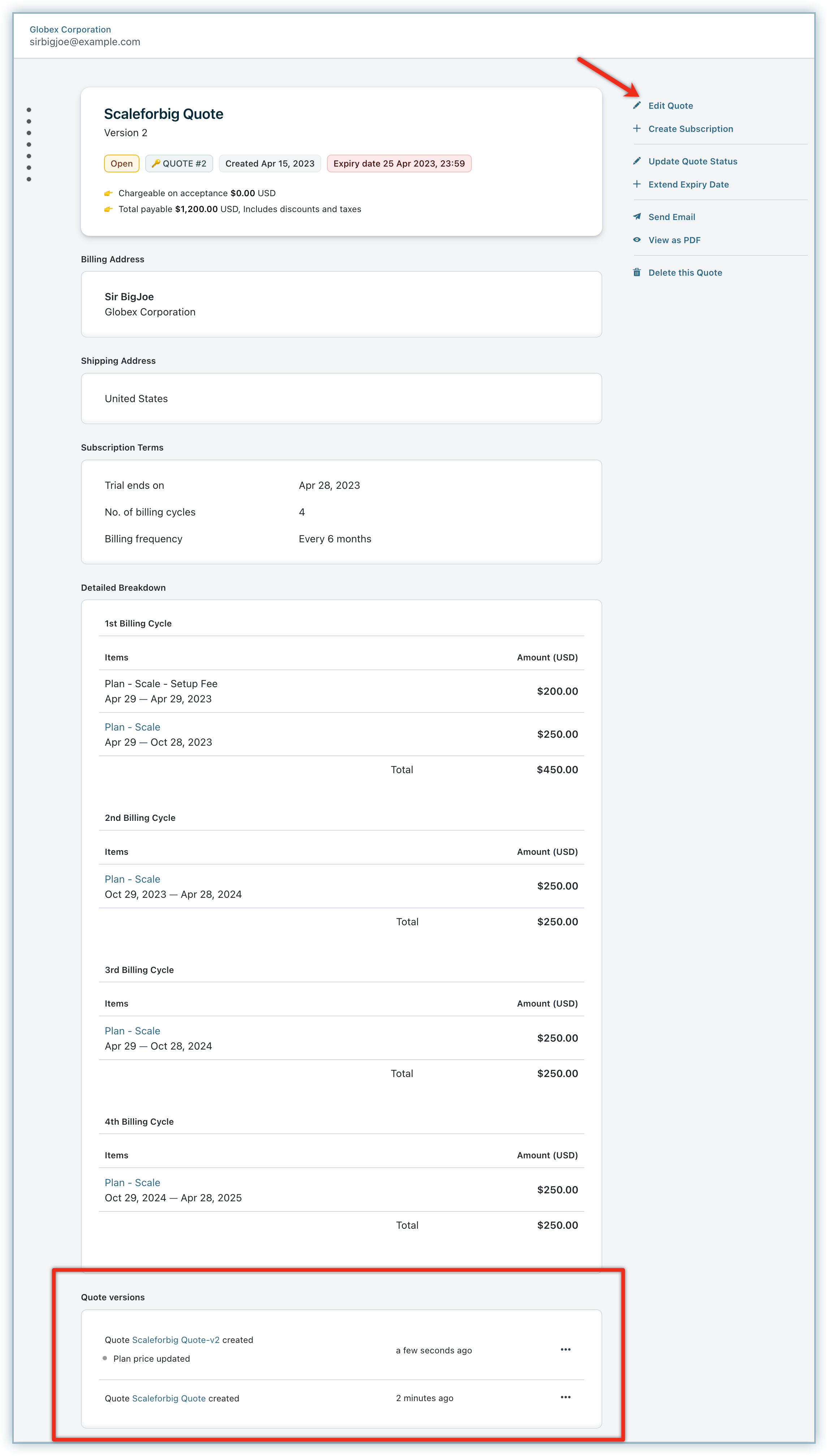Screen dimensions: 828x1456
Task: Click the Delete this Quote text
Action: [x=685, y=272]
